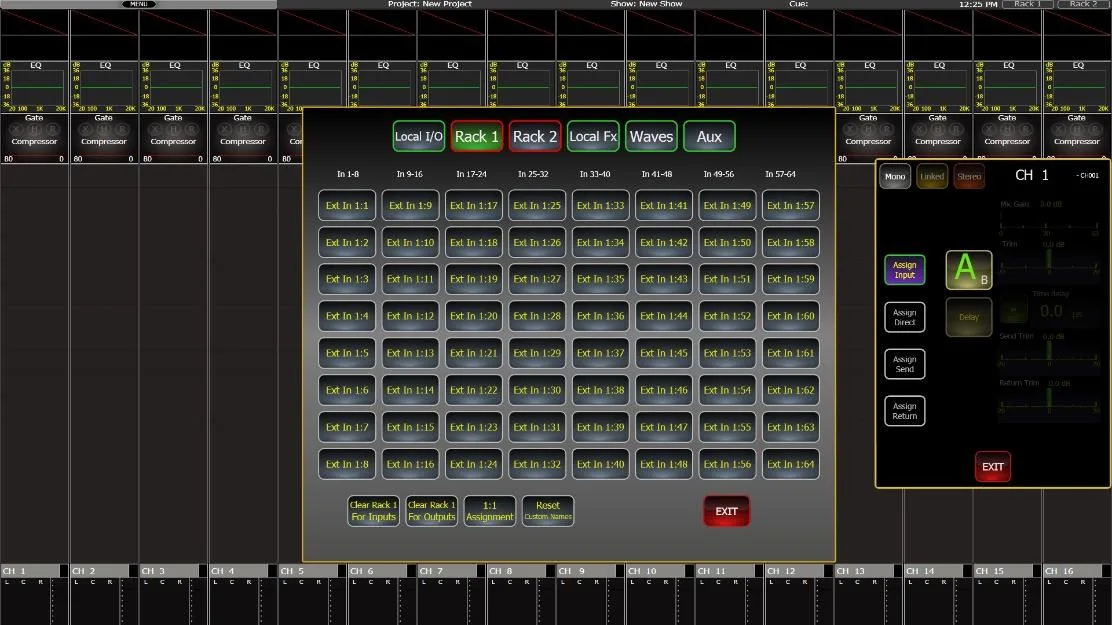Adjust the Trim slider in CH 1 panel

pyautogui.click(x=1049, y=262)
